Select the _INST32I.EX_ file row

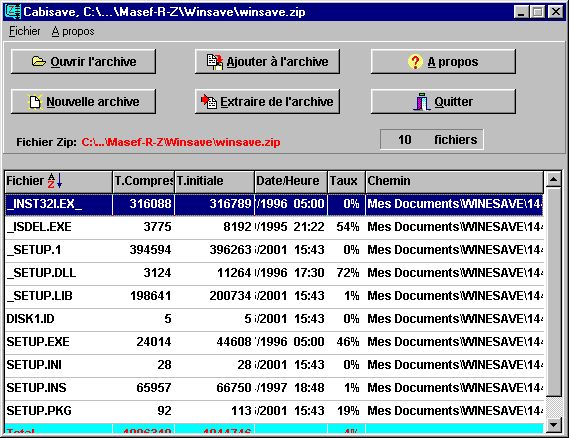pos(274,204)
